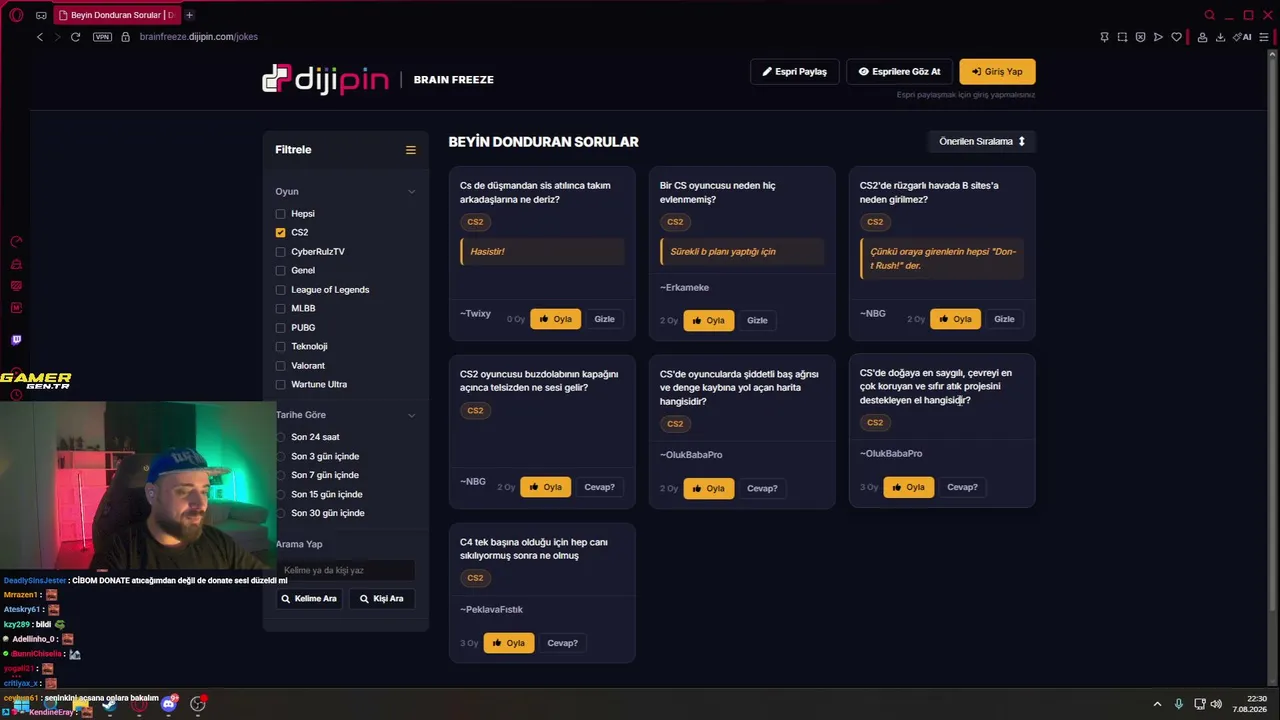Viewport: 1280px width, 720px height.
Task: Open the taskbar clock and date
Action: click(x=1250, y=704)
